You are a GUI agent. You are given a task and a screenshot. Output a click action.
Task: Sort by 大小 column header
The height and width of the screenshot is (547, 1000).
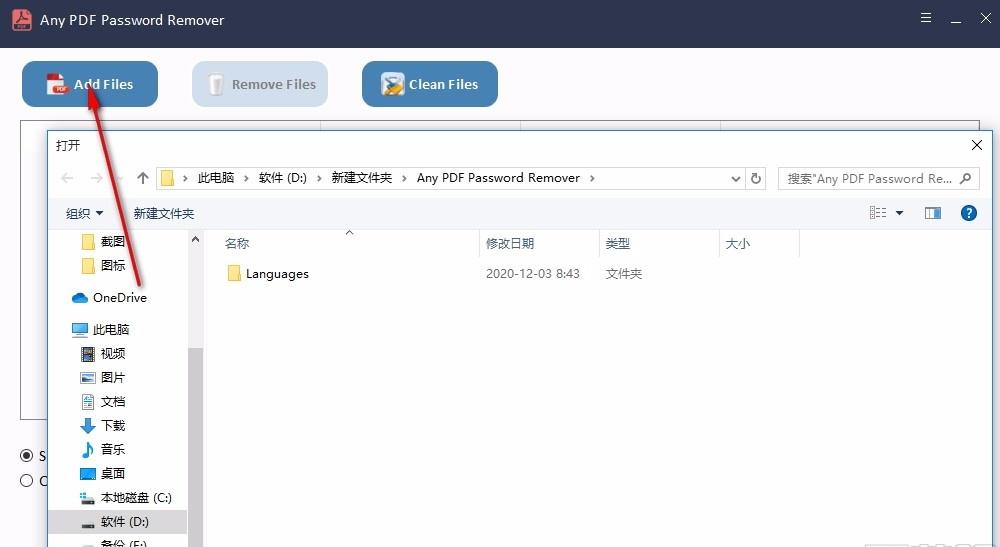coord(759,244)
